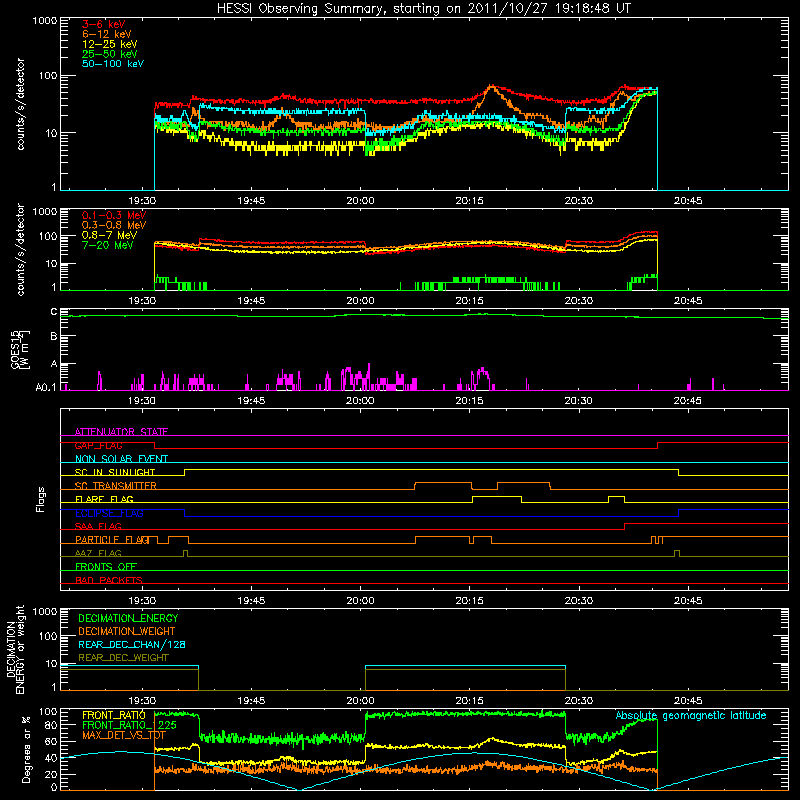Click the B tick label in GOES panel
The image size is (800, 800).
click(x=54, y=337)
